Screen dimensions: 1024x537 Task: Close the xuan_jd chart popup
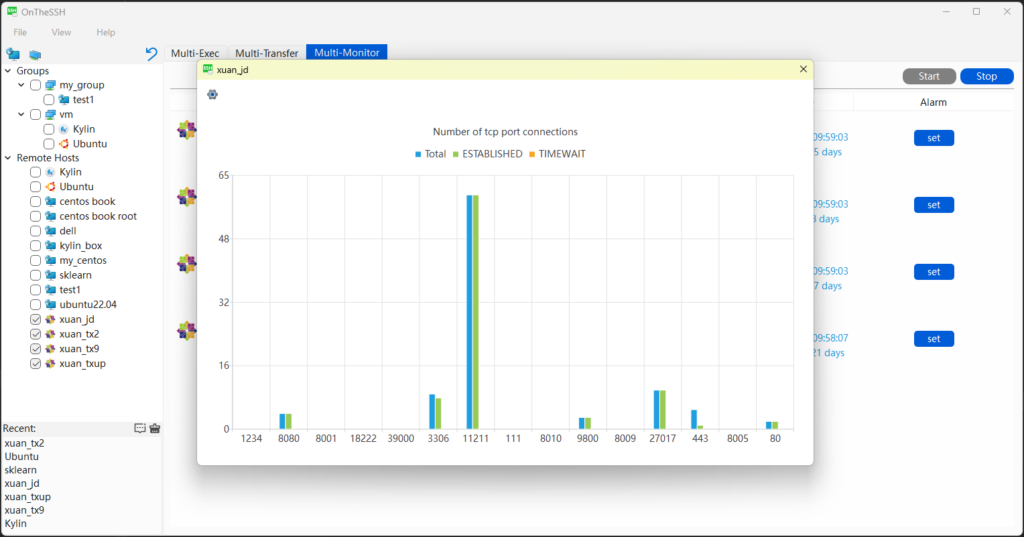[x=803, y=69]
